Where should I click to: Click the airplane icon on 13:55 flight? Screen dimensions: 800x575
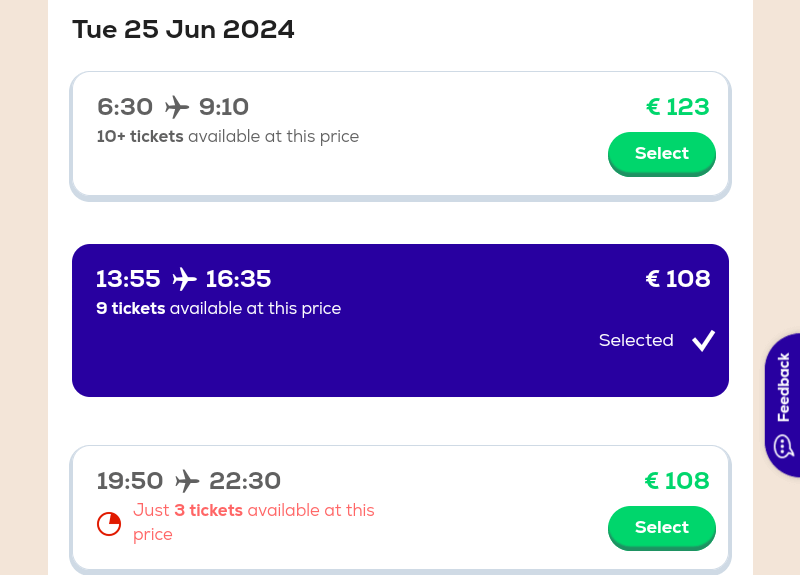tap(184, 279)
